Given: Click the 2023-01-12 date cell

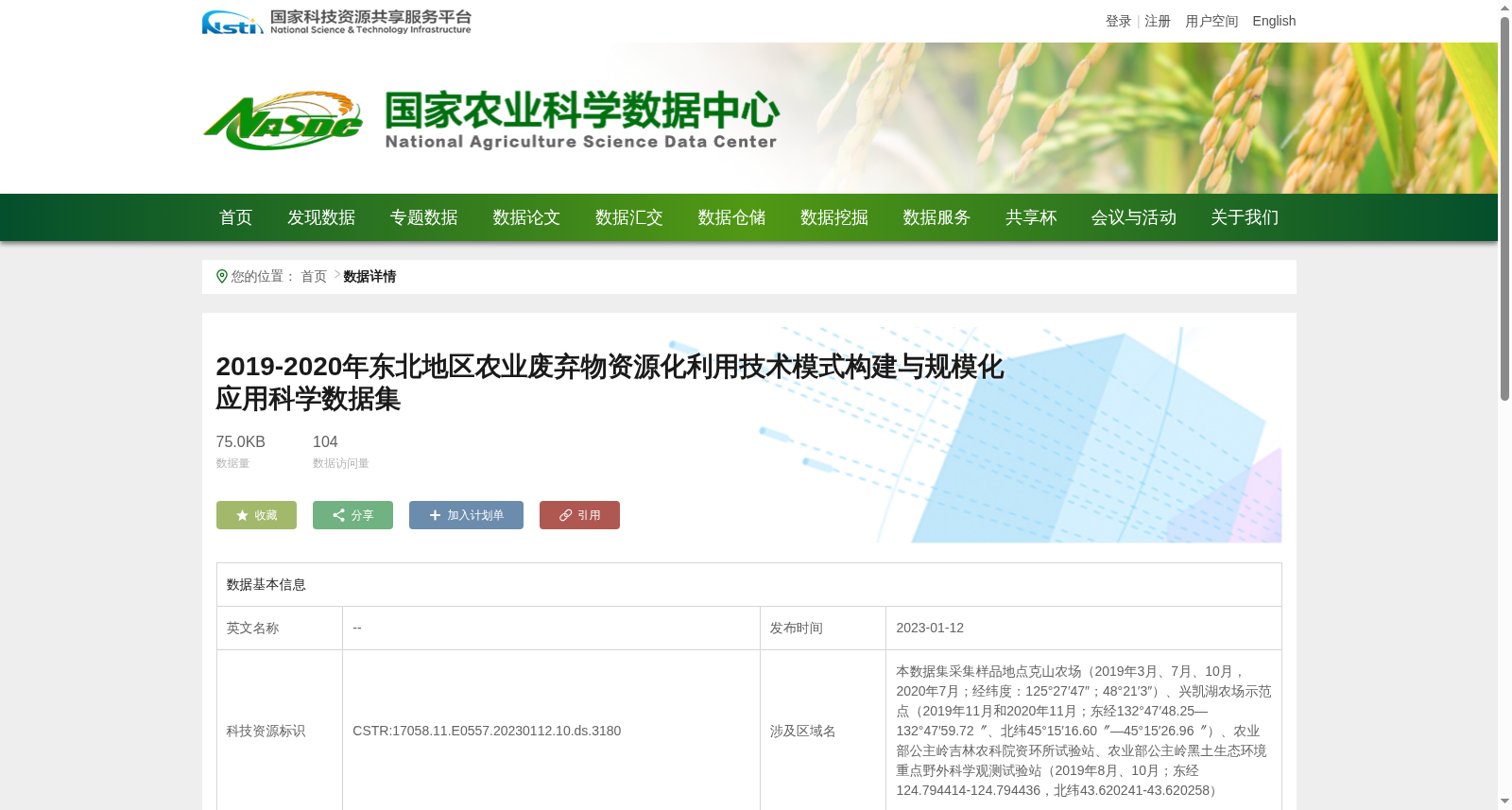Looking at the screenshot, I should point(1084,629).
